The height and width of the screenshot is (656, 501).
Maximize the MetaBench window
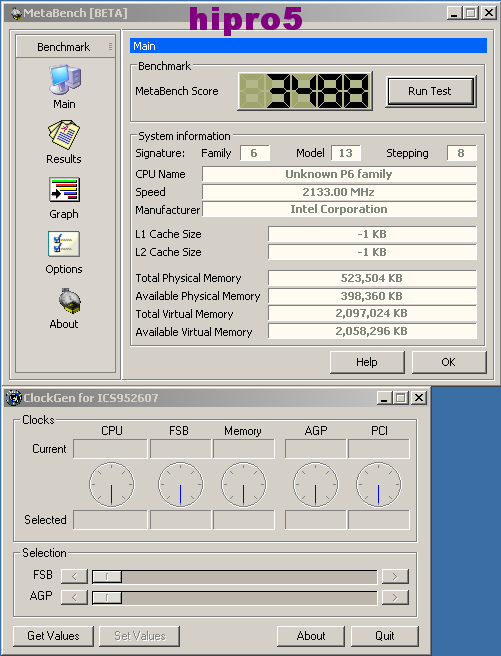point(470,13)
